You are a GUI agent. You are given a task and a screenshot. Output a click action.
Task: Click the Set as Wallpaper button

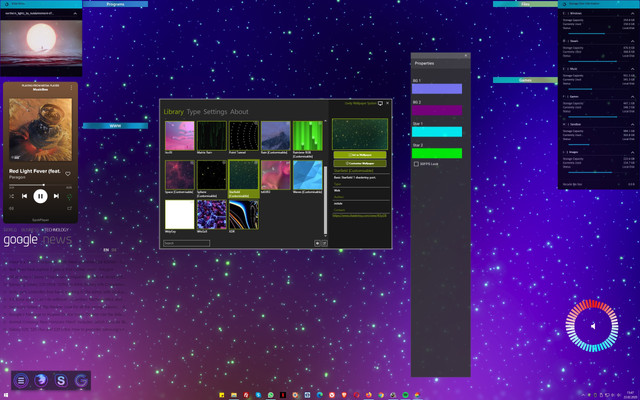(x=360, y=155)
